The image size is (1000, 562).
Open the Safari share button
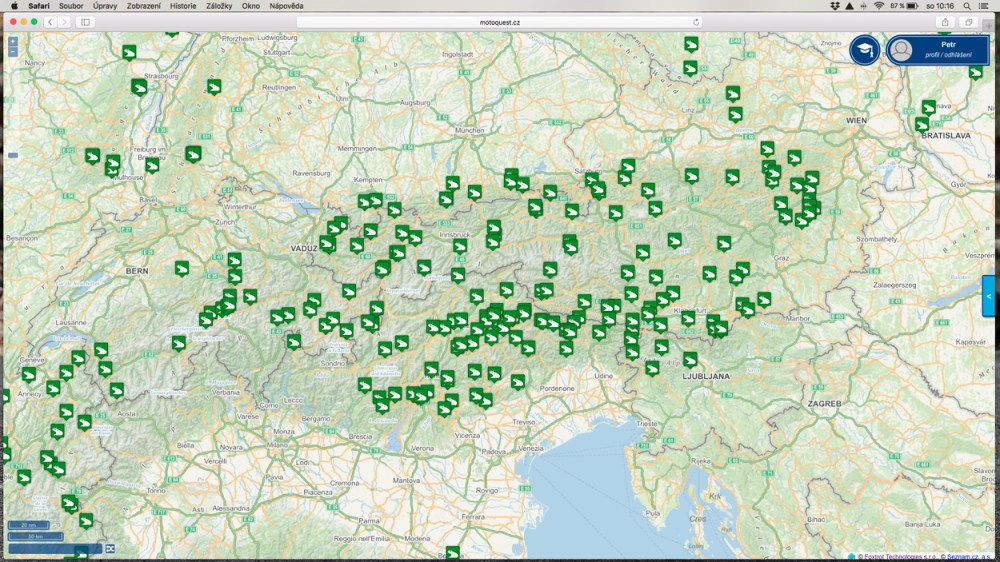coord(945,21)
